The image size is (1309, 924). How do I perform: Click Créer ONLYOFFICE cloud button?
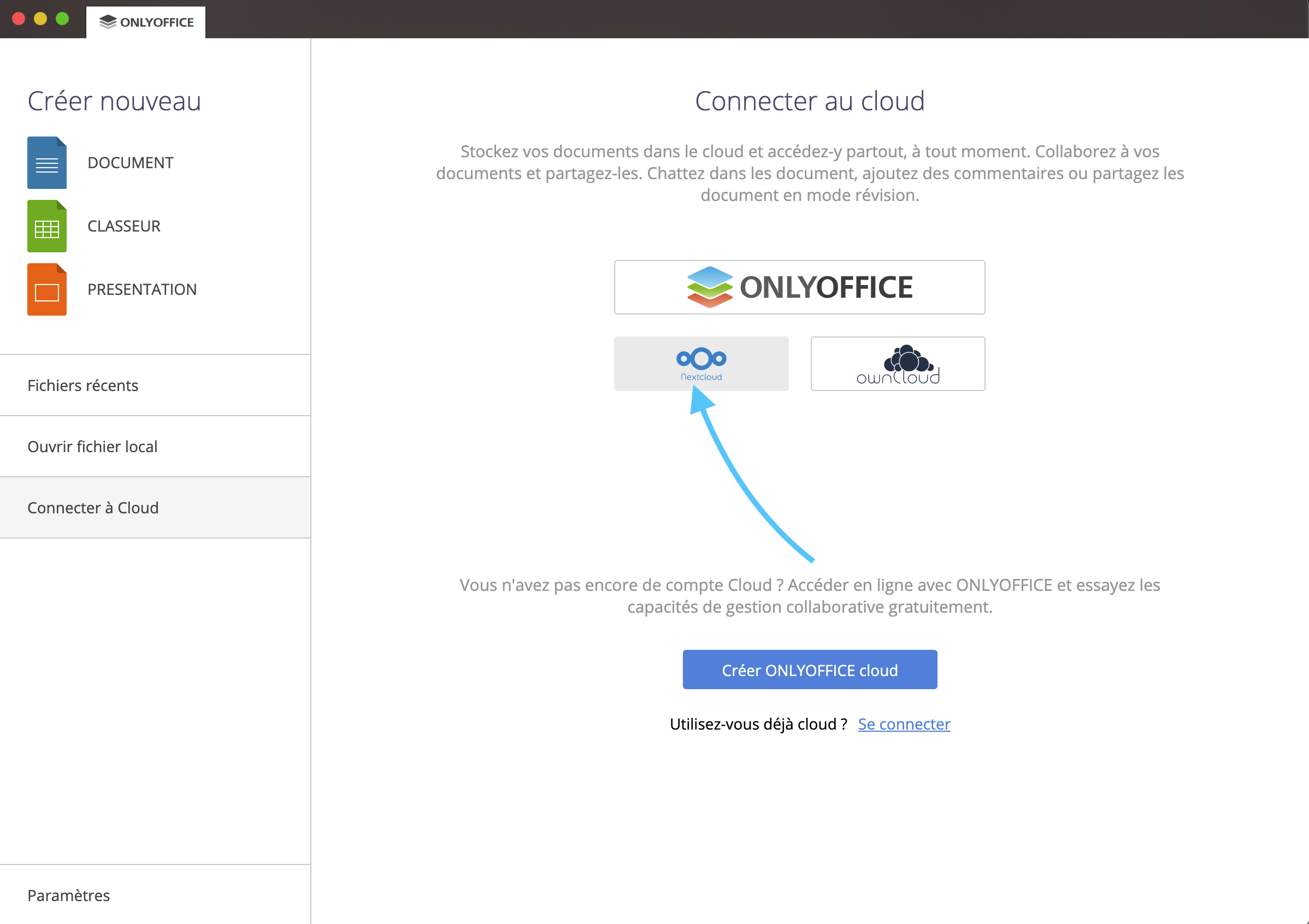point(810,670)
